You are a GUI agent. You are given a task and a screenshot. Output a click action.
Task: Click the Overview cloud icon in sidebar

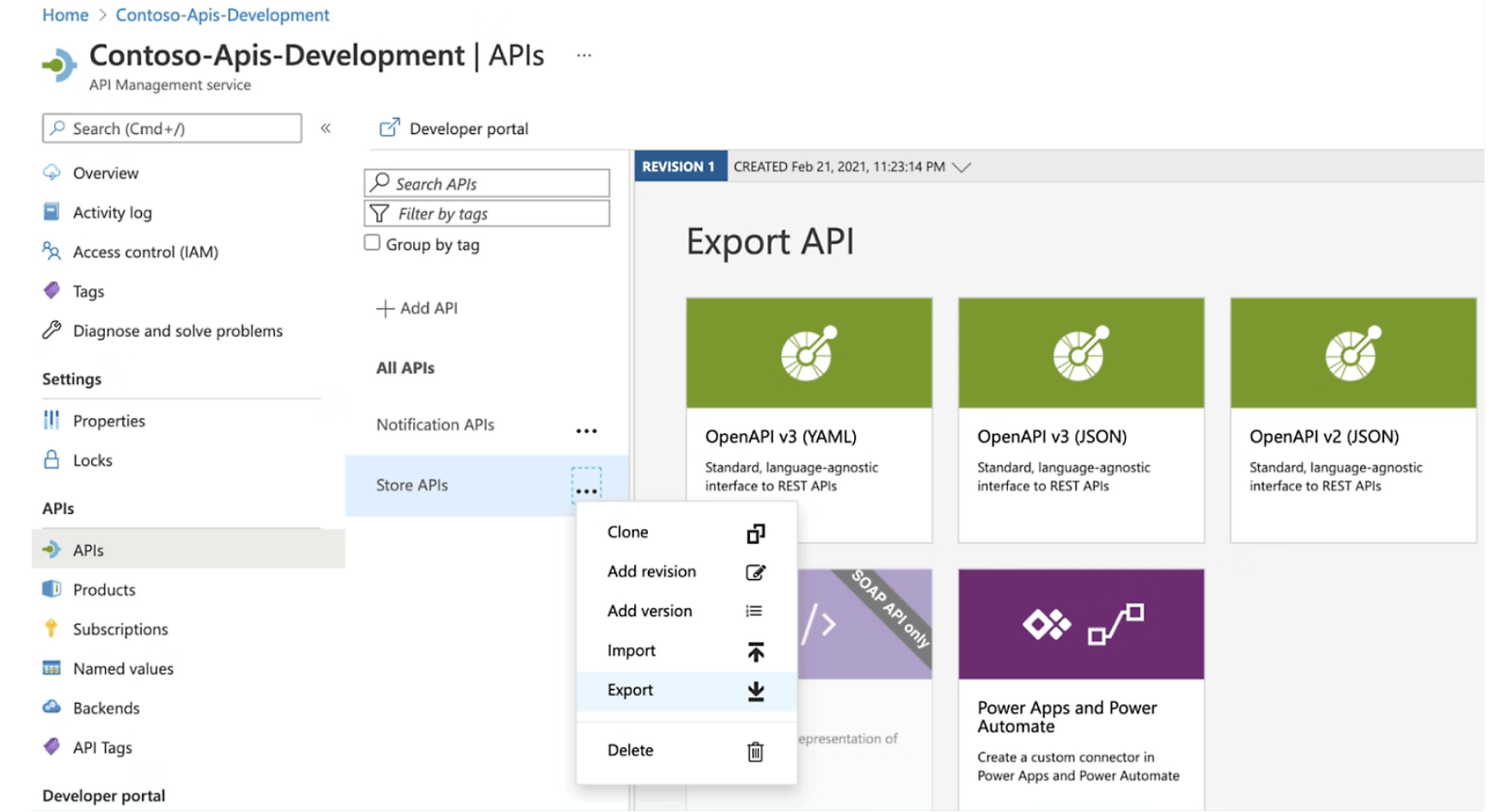[52, 173]
